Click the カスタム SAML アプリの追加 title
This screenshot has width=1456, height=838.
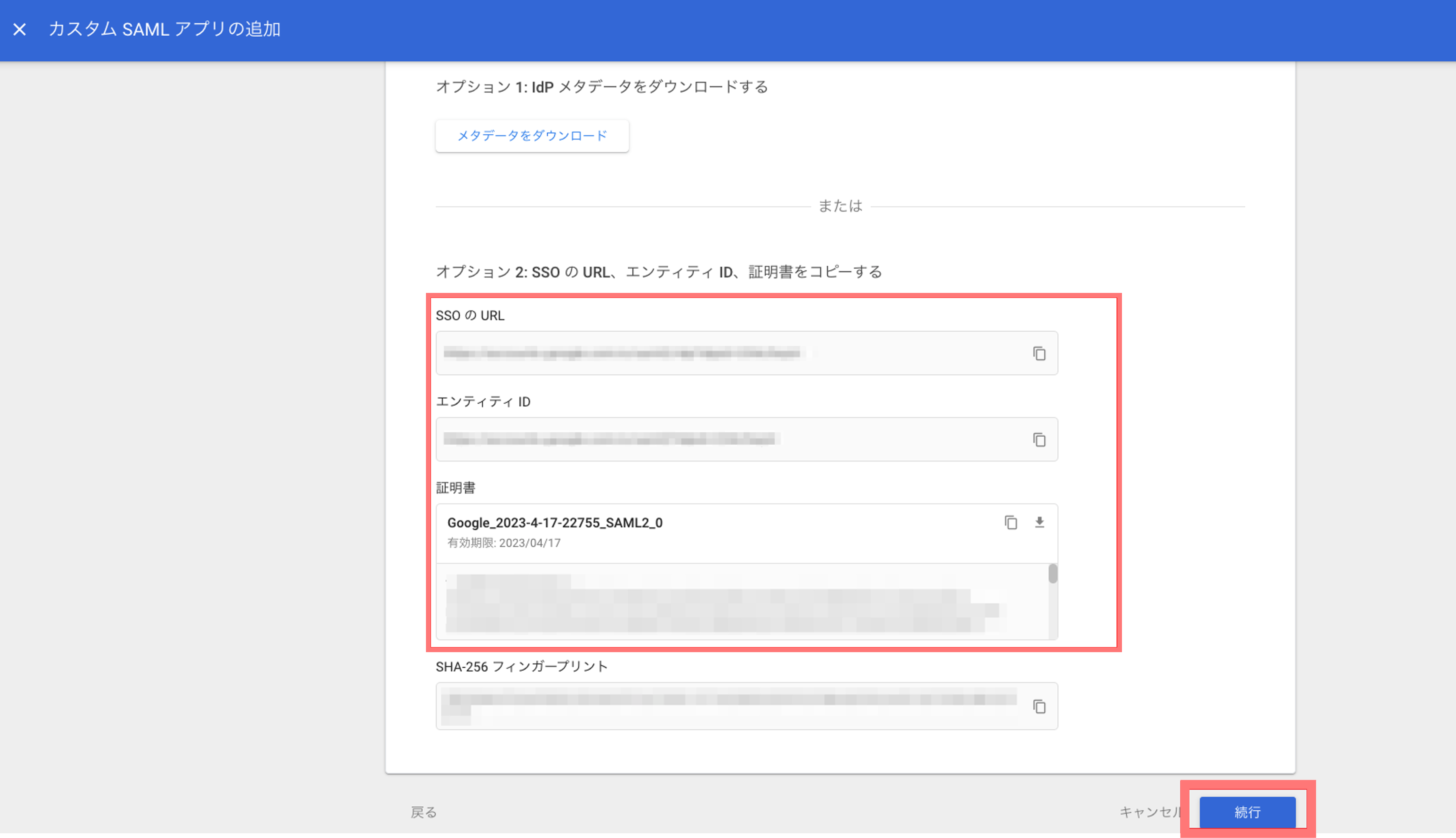[x=165, y=29]
